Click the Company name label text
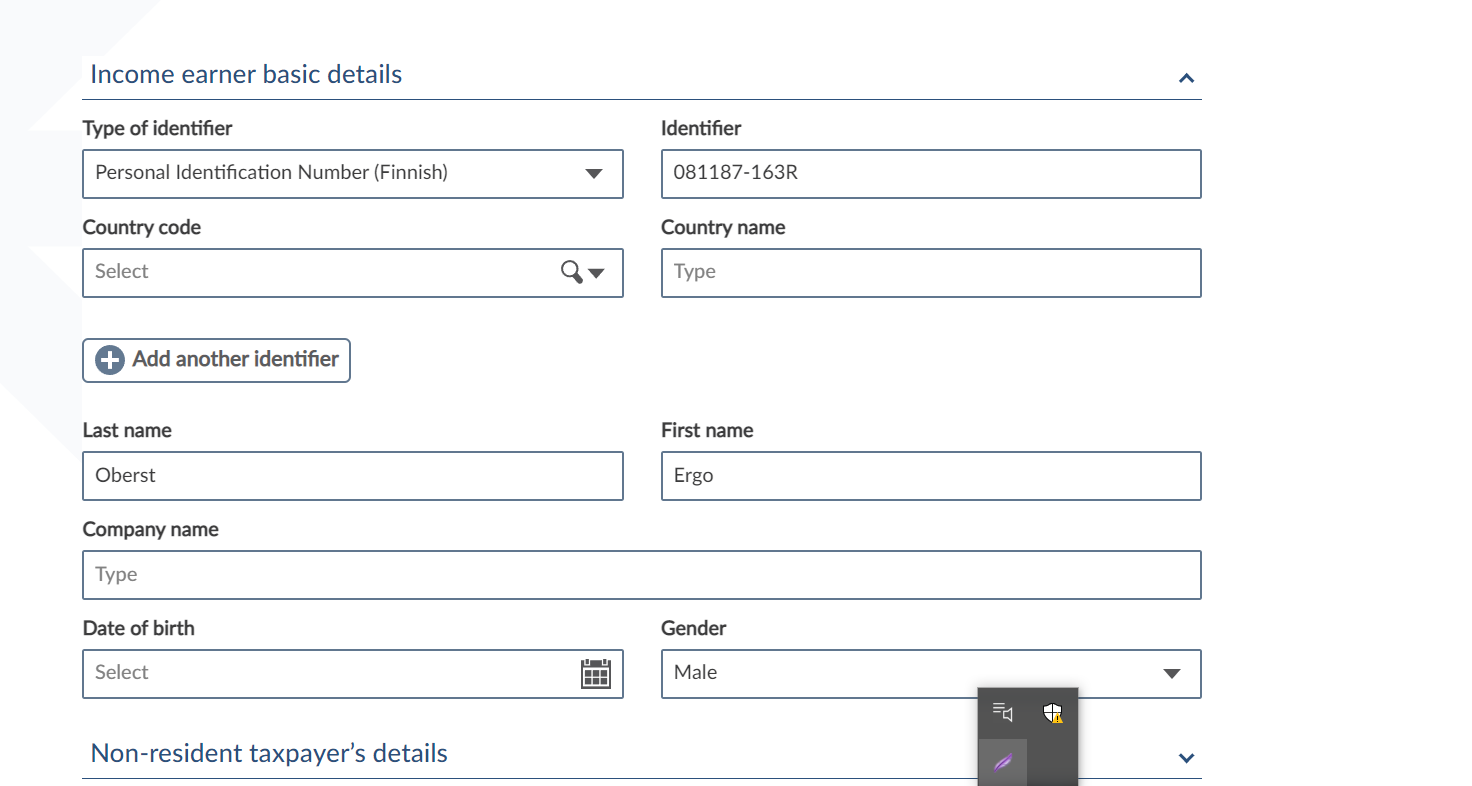Viewport: 1472px width, 786px height. (x=150, y=530)
